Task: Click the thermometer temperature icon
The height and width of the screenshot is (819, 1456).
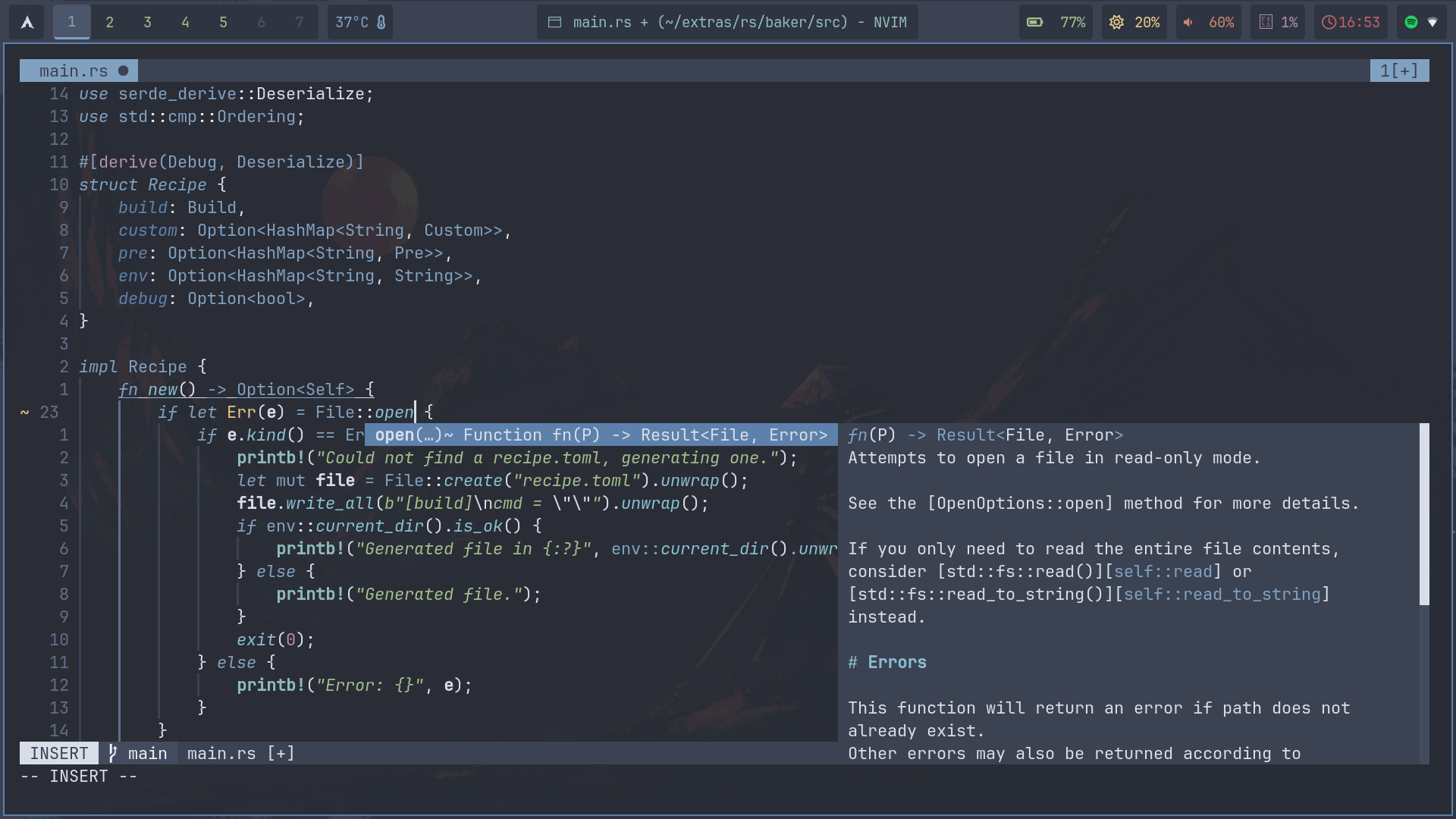Action: 381,22
